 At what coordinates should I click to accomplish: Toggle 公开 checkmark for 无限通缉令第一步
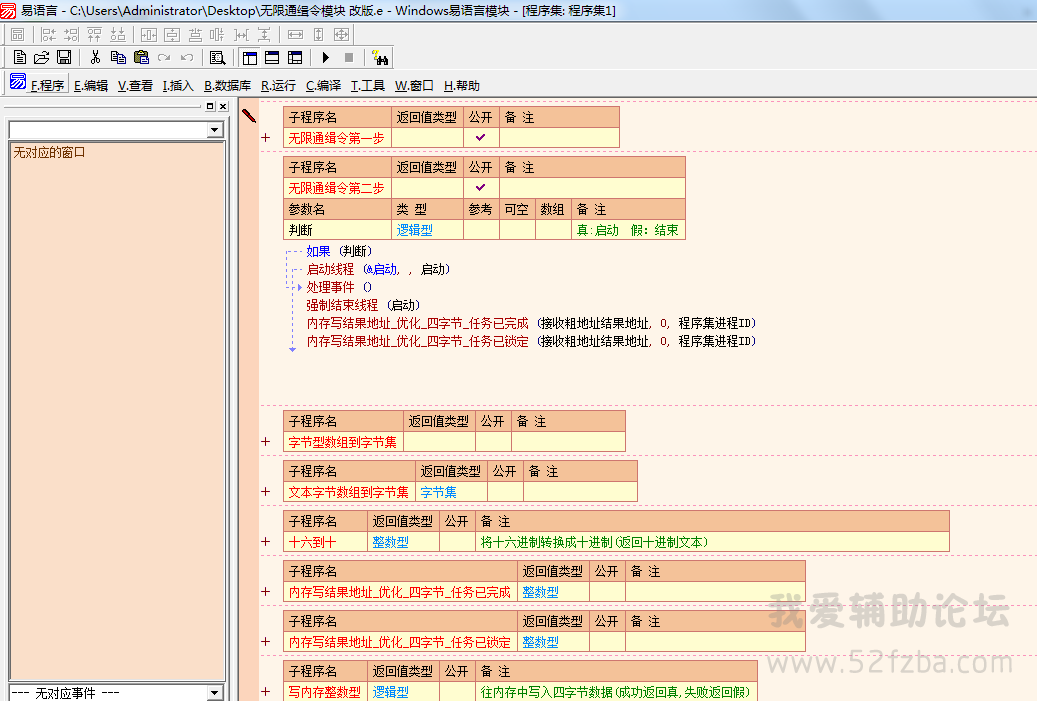[x=481, y=138]
